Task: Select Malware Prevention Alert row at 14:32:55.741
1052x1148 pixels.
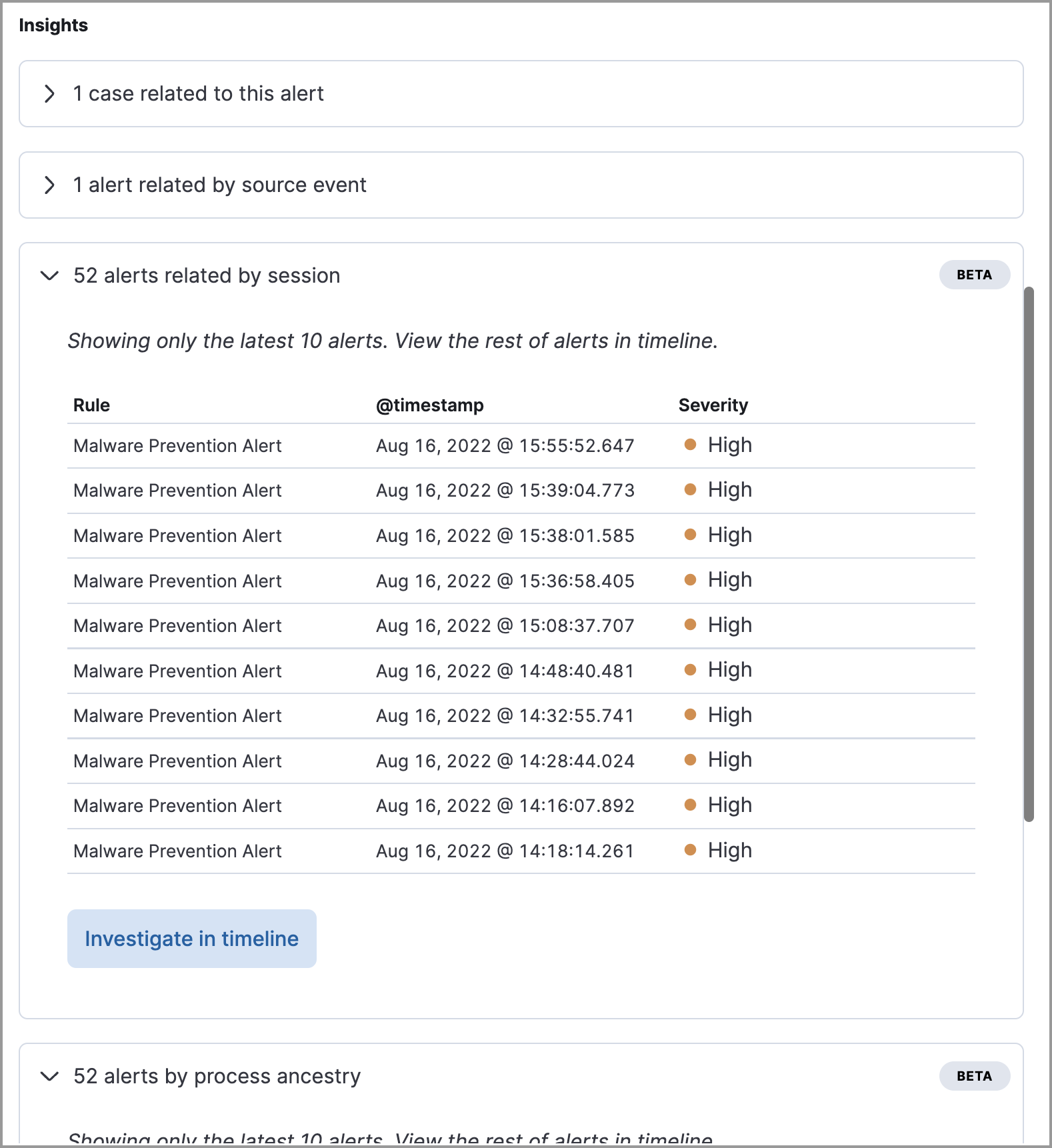Action: 178,716
